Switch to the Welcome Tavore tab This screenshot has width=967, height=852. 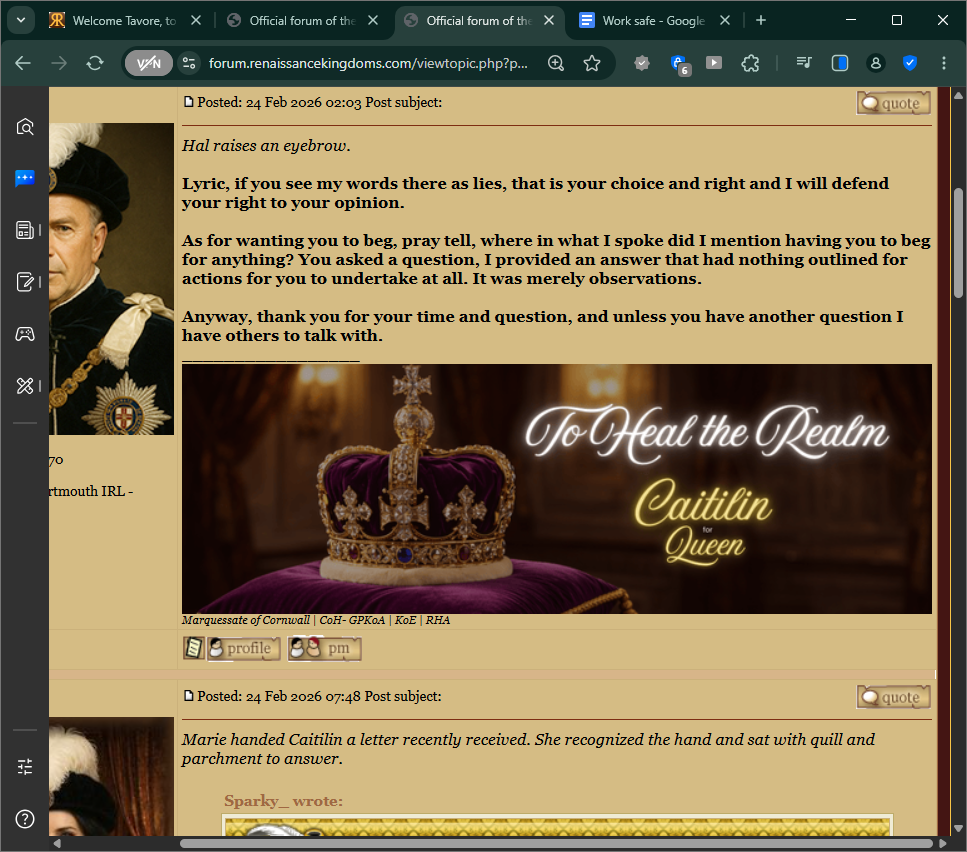click(x=125, y=20)
